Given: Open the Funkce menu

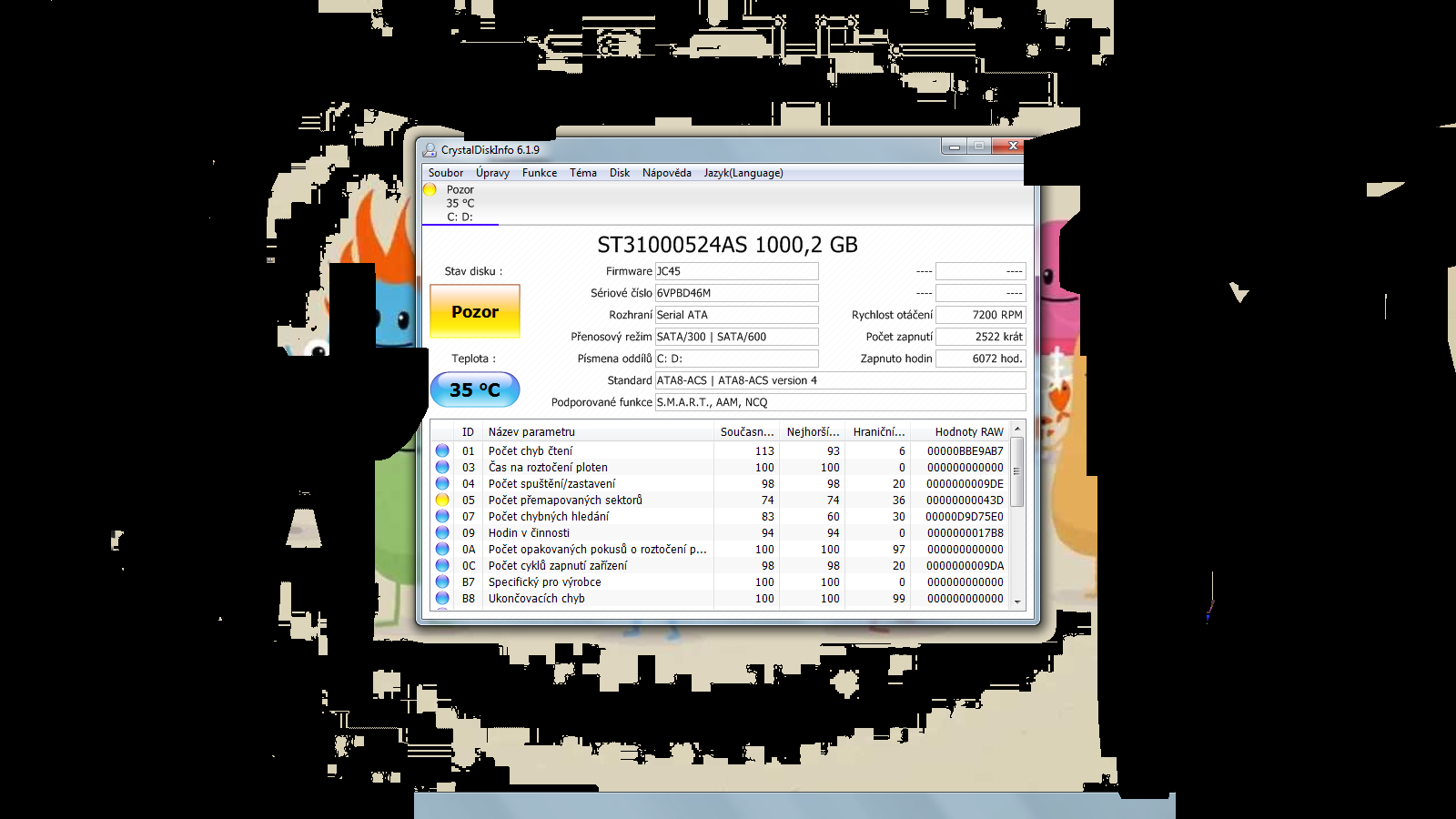Looking at the screenshot, I should [540, 173].
